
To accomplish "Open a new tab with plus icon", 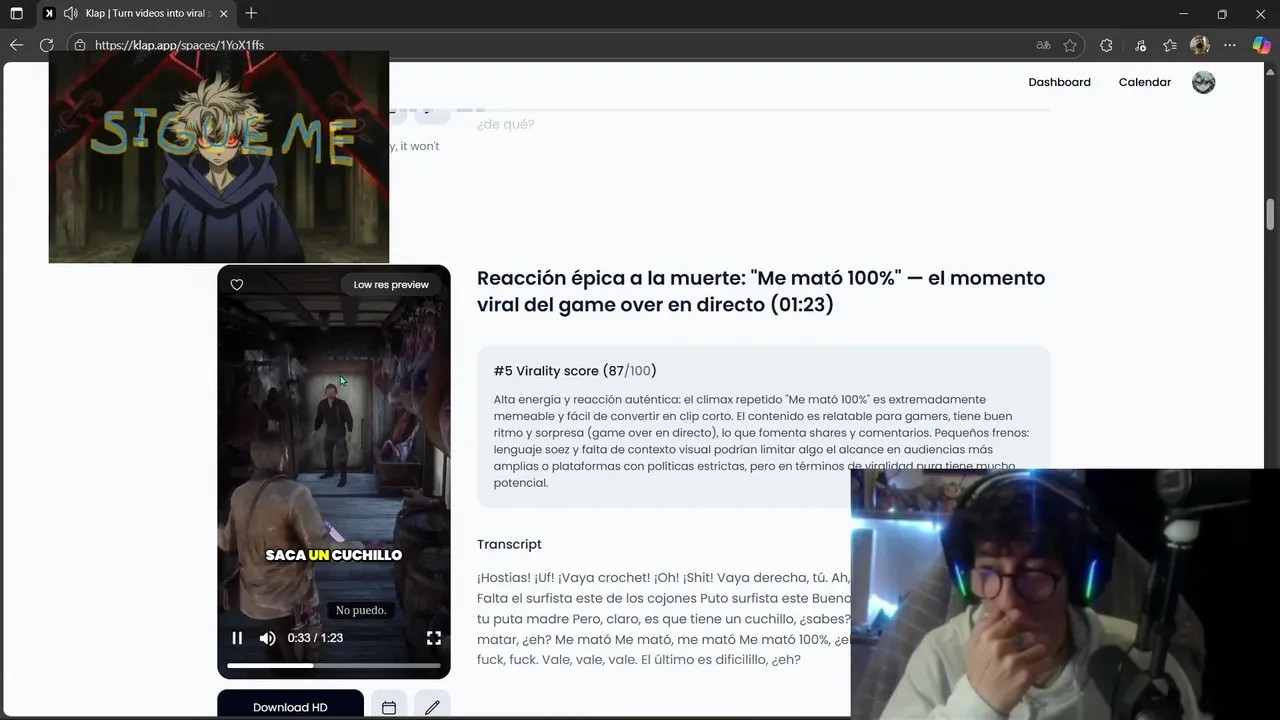I will point(251,14).
